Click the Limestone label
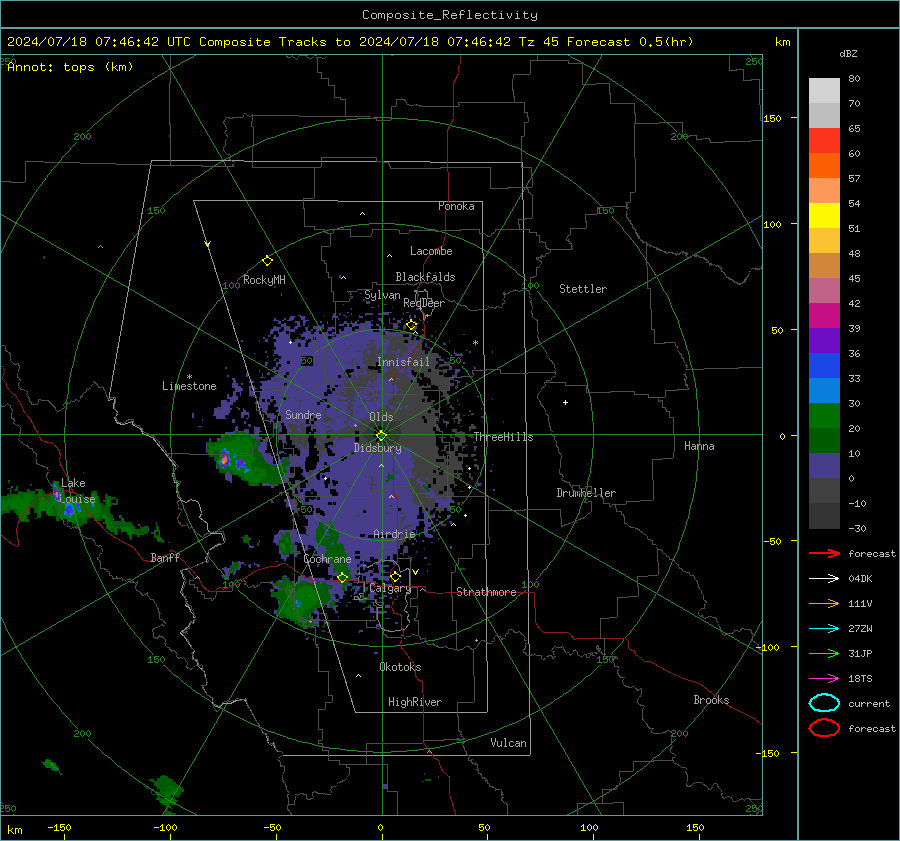 189,386
